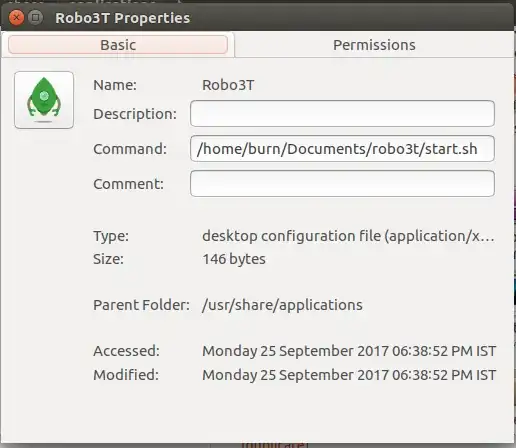Click the Robo3T rocket icon button
Viewport: 516px width, 448px height.
(x=44, y=100)
